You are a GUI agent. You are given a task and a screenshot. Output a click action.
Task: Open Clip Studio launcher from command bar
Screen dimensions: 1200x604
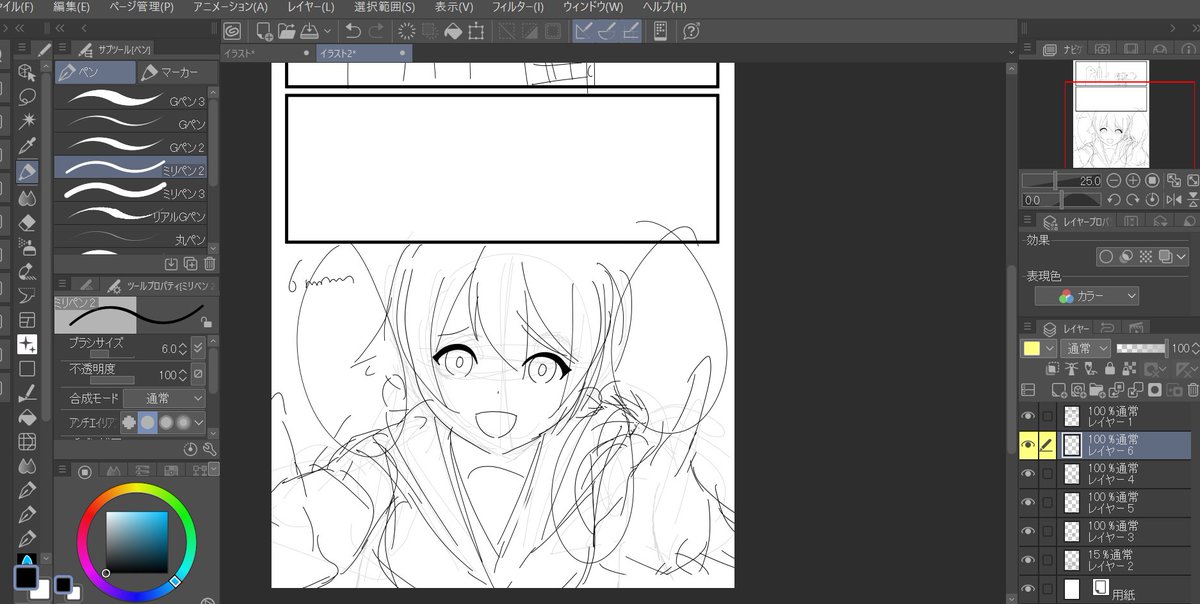coord(232,31)
